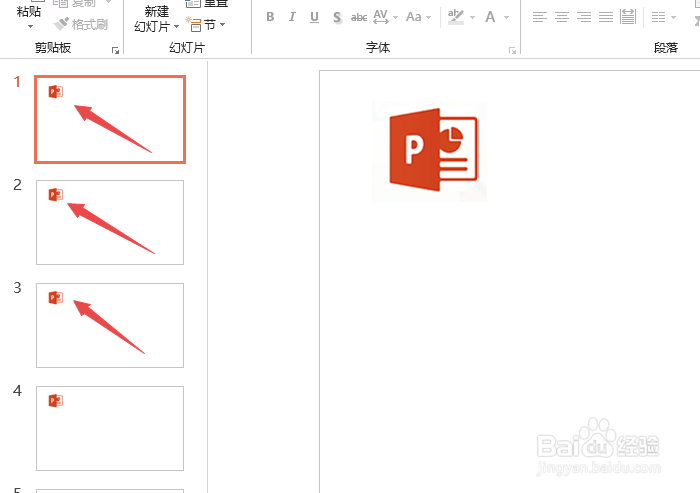Click the font color A icon
This screenshot has width=700, height=493.
point(490,17)
